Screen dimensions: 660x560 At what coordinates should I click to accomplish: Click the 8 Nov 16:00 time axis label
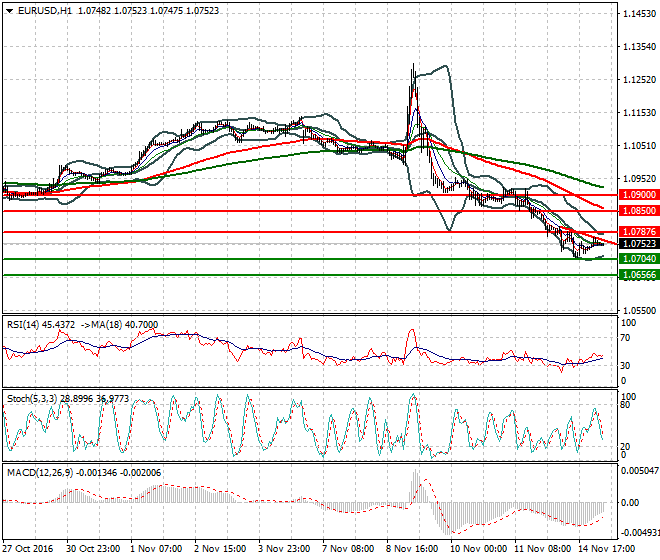412,549
